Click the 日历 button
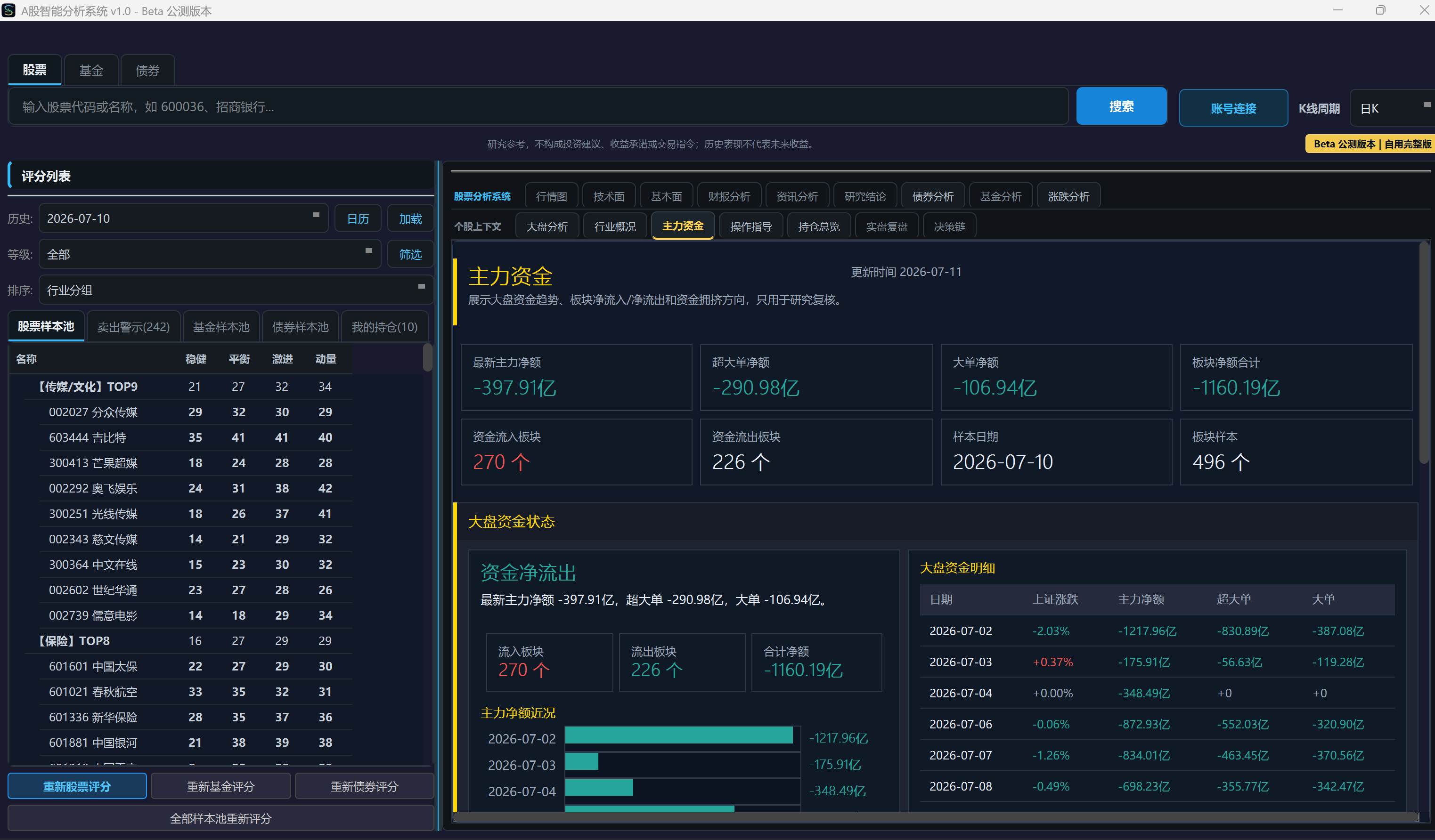 pos(358,218)
